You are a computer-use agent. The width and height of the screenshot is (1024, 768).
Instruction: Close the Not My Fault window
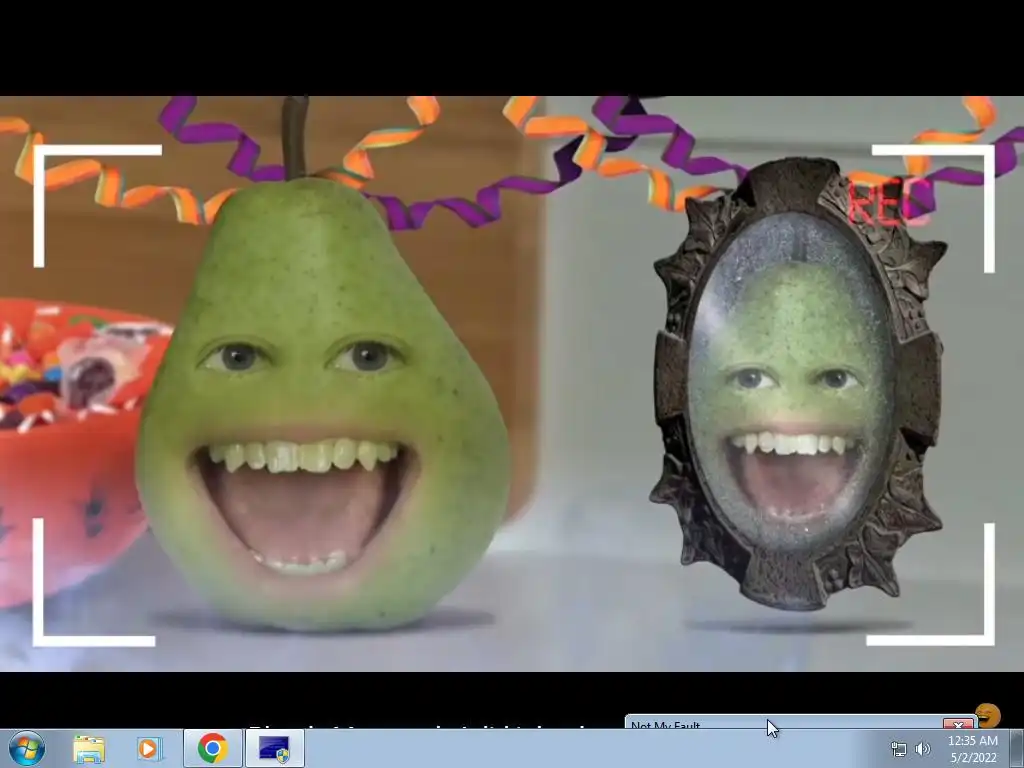click(x=958, y=724)
